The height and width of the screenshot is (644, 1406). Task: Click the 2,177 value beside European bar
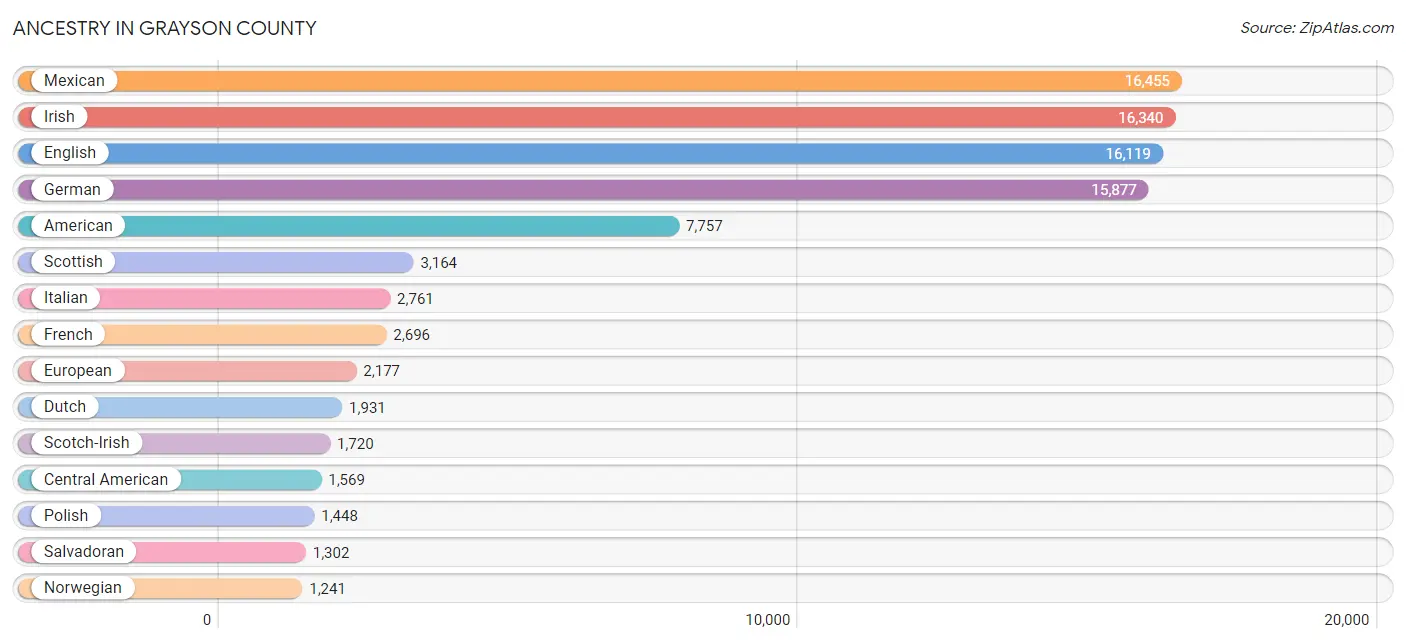point(382,371)
